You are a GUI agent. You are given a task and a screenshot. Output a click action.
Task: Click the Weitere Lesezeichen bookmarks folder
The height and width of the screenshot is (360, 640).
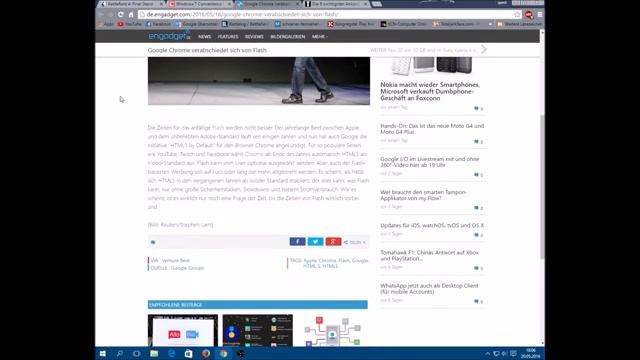coord(520,24)
